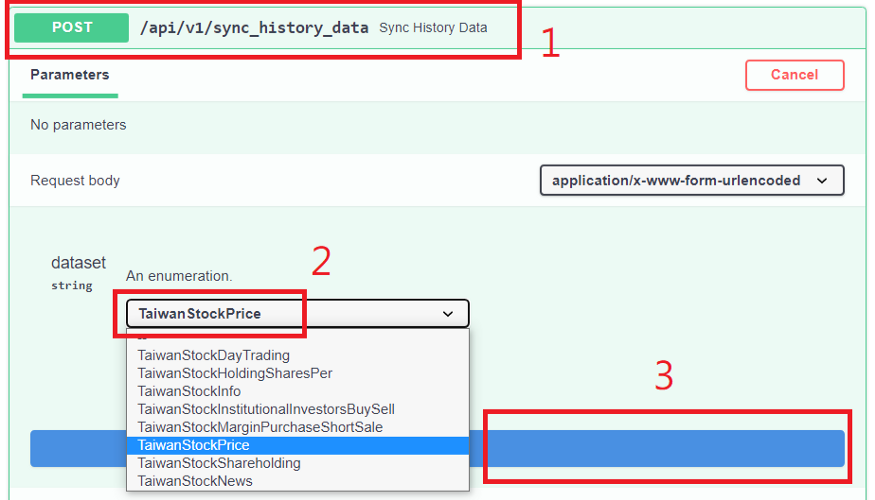Switch to the Parameters tab
Screen dimensions: 875x500
pos(70,75)
